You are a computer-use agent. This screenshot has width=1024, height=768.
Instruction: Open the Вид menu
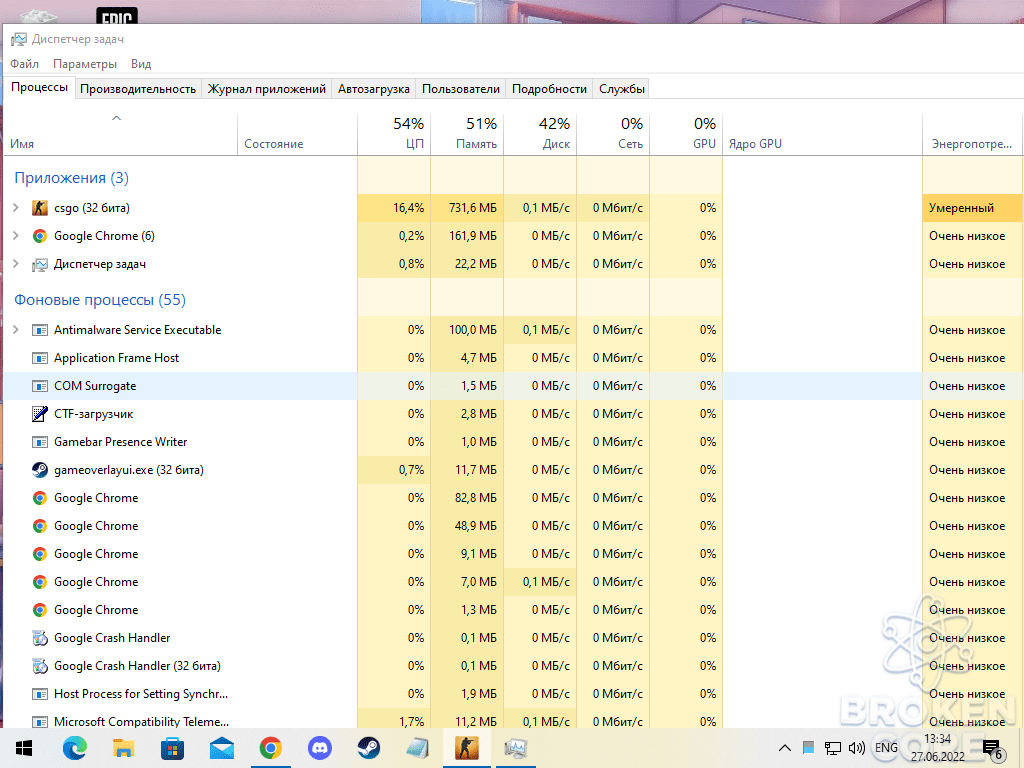(x=141, y=64)
